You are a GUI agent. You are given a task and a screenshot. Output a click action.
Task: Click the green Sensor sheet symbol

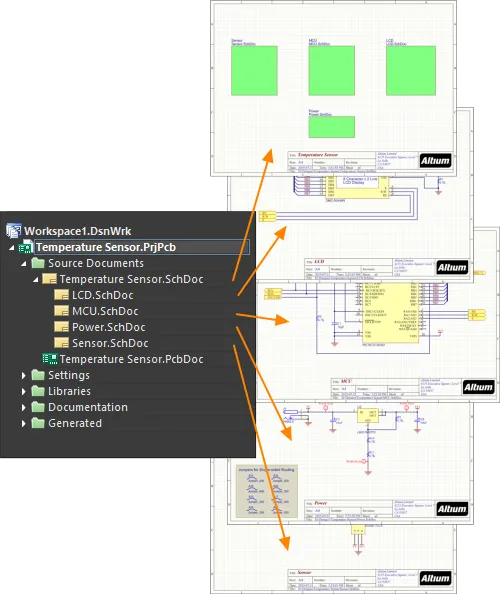click(254, 70)
